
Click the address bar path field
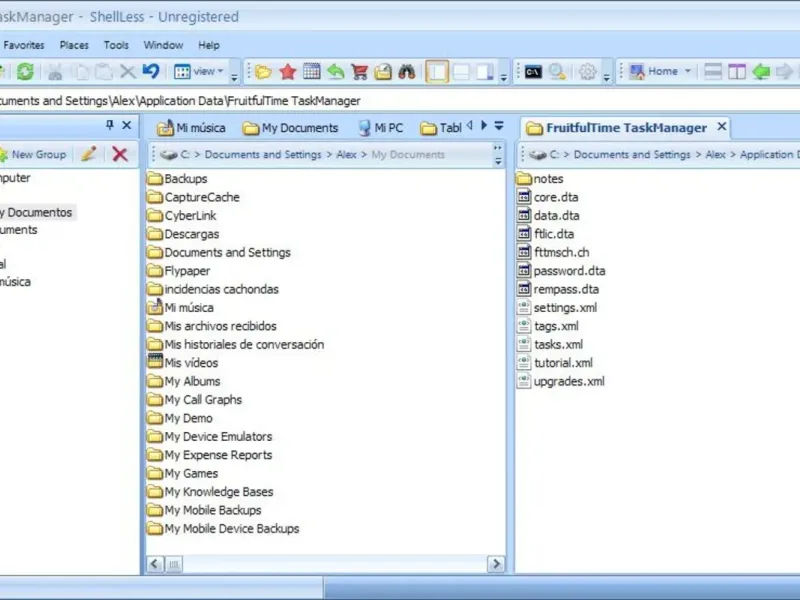pos(400,101)
